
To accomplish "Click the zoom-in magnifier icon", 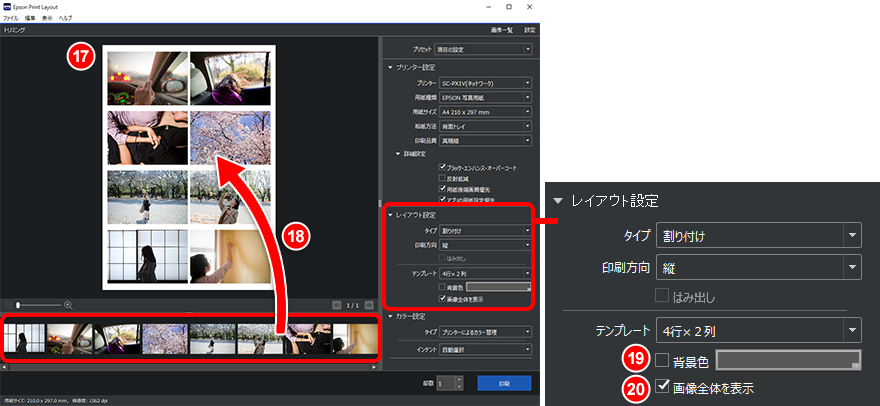I will pyautogui.click(x=69, y=304).
